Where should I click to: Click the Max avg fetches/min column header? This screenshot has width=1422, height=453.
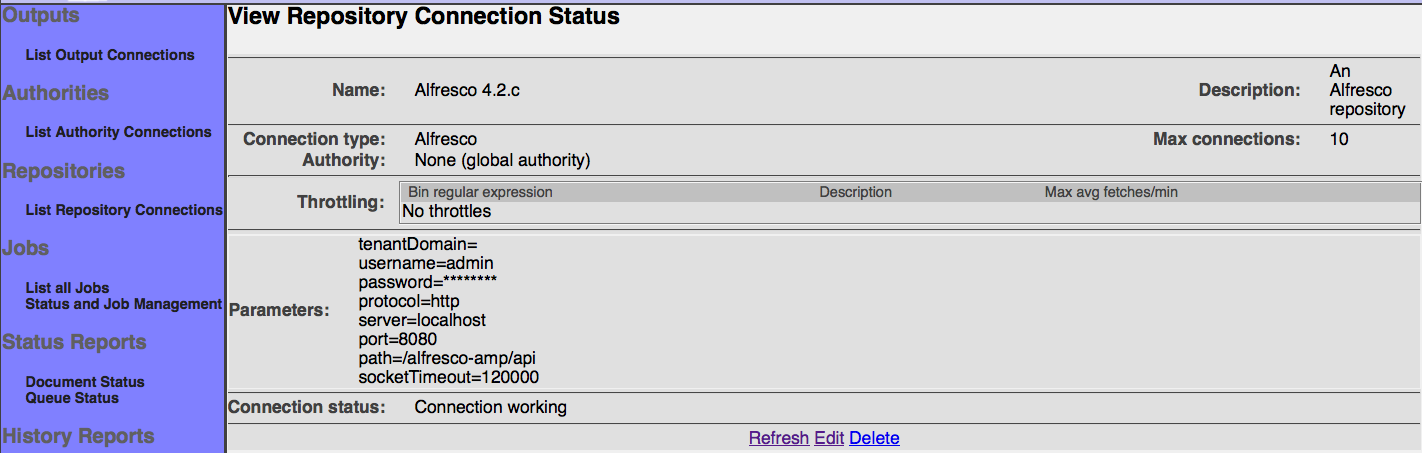coord(1111,192)
